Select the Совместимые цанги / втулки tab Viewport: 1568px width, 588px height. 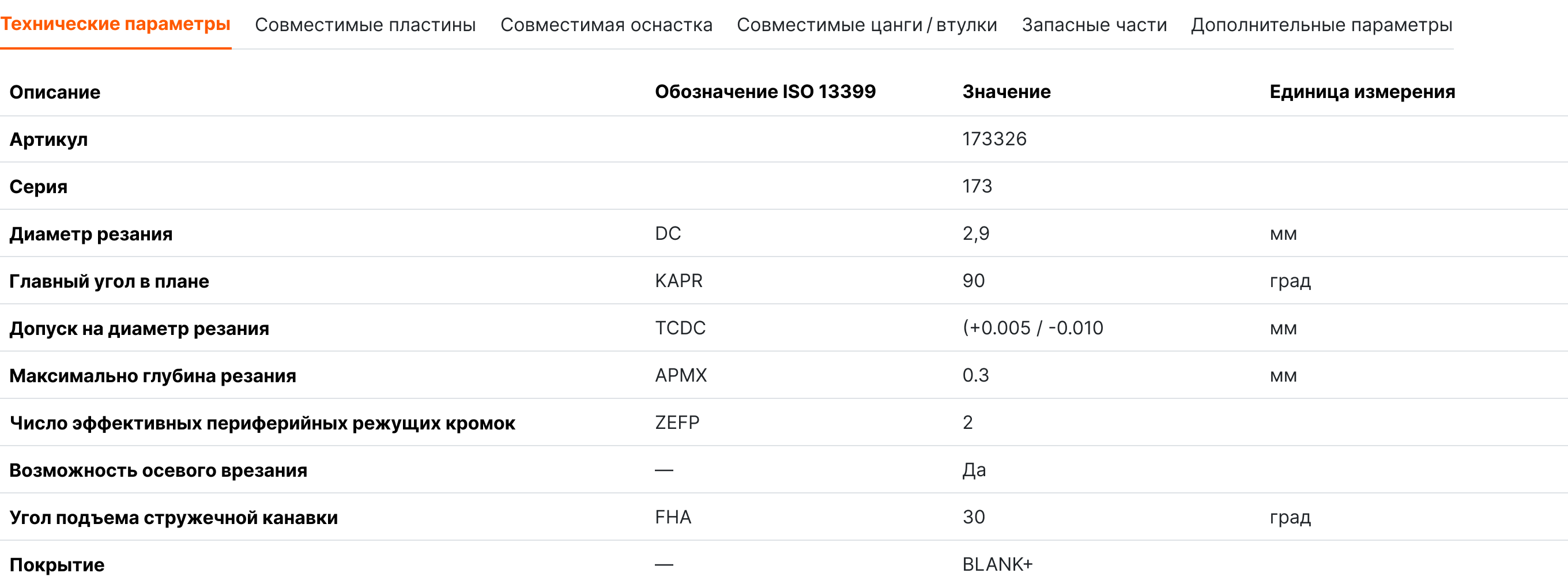click(867, 25)
